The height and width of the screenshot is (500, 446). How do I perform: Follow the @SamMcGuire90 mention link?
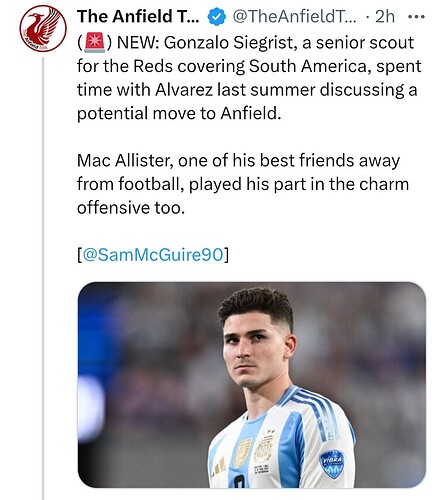pos(153,255)
